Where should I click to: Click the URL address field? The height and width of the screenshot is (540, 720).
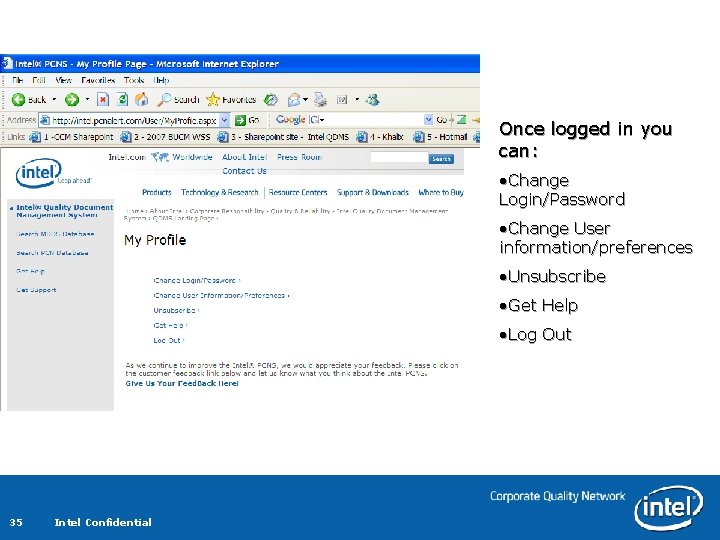[134, 120]
